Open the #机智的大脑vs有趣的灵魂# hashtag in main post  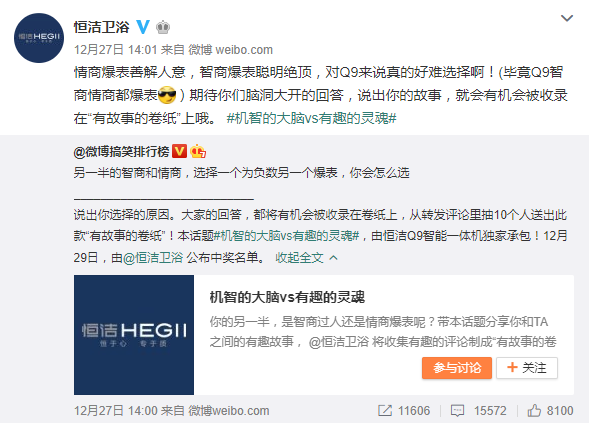(x=311, y=118)
